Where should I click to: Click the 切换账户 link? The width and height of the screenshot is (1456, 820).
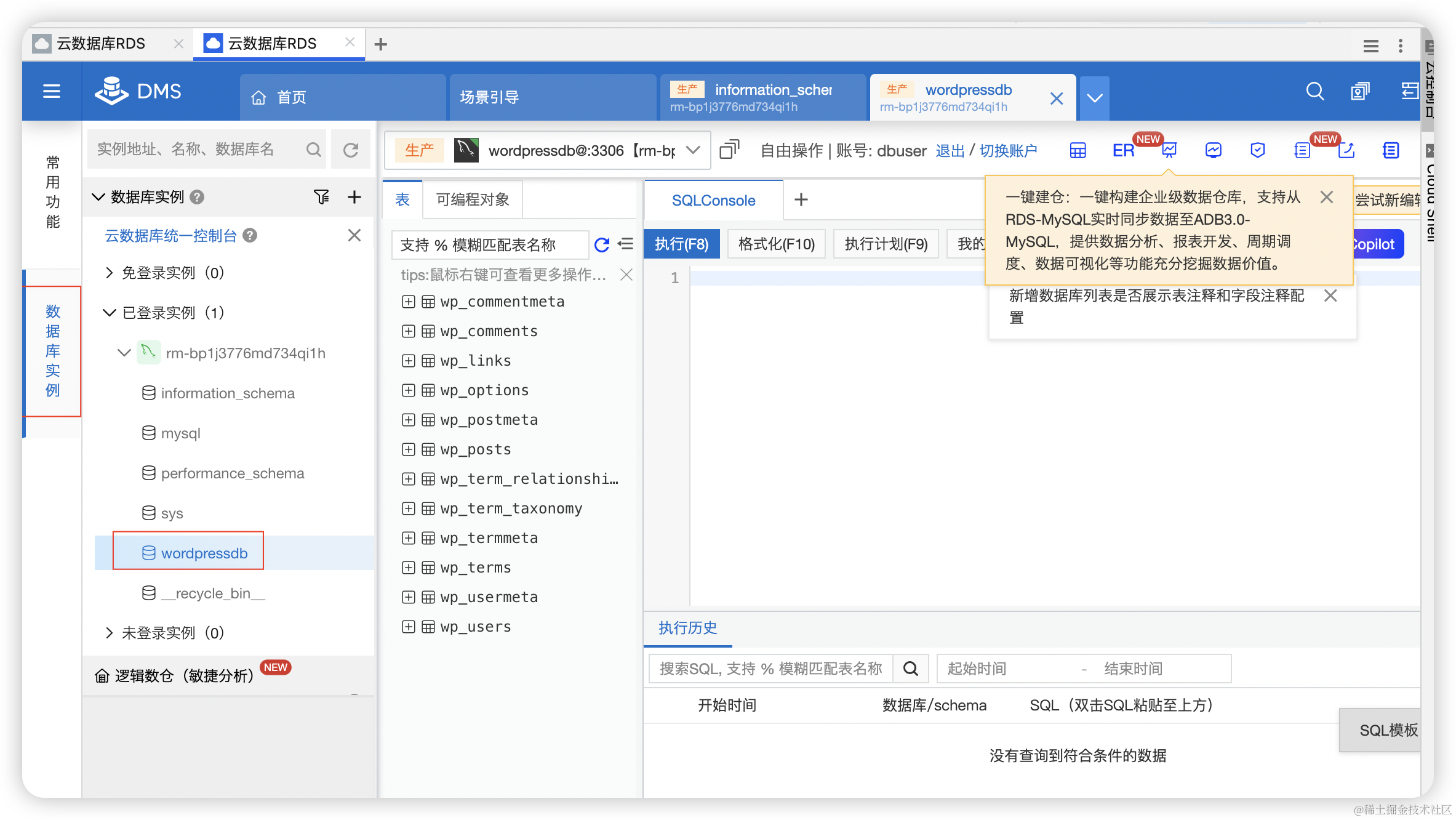[x=1008, y=151]
